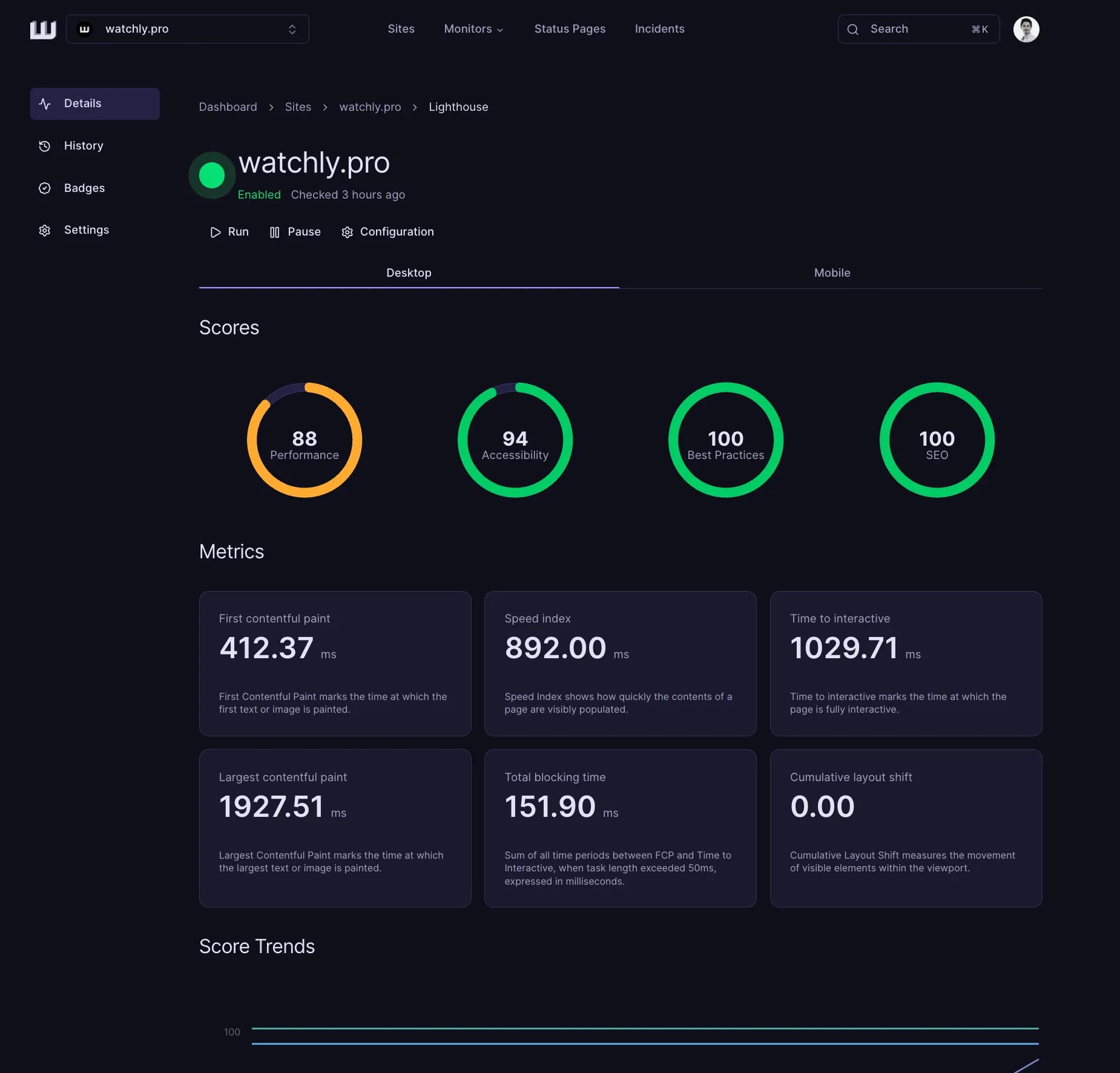Open the Incidents page
1120x1073 pixels.
coord(659,29)
